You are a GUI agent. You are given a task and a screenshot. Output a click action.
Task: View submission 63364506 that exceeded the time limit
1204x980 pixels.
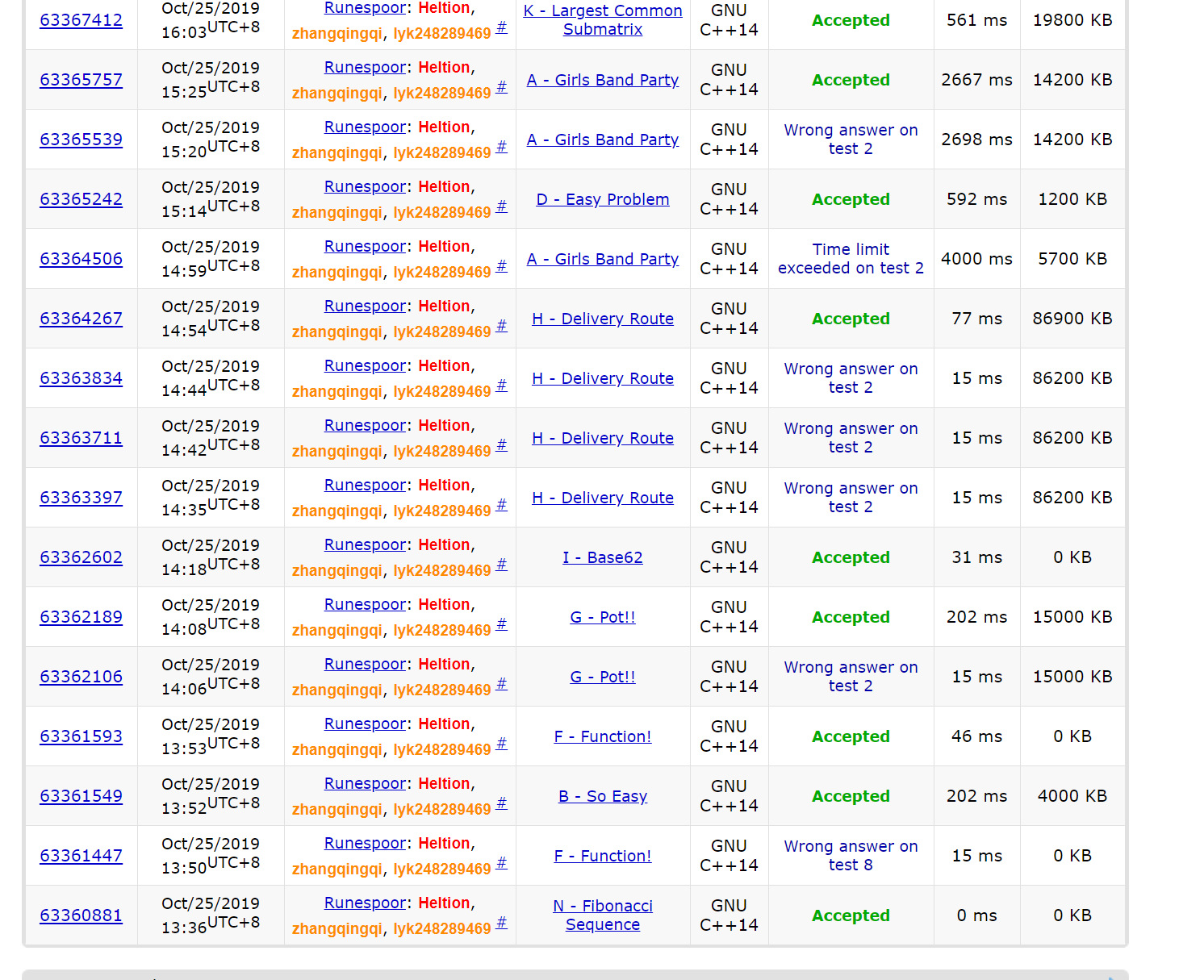[81, 259]
